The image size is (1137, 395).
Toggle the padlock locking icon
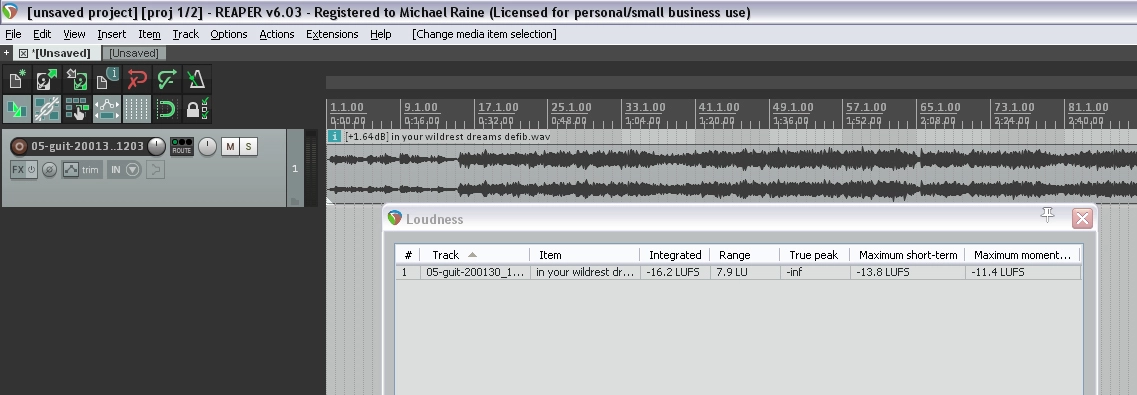coord(196,109)
